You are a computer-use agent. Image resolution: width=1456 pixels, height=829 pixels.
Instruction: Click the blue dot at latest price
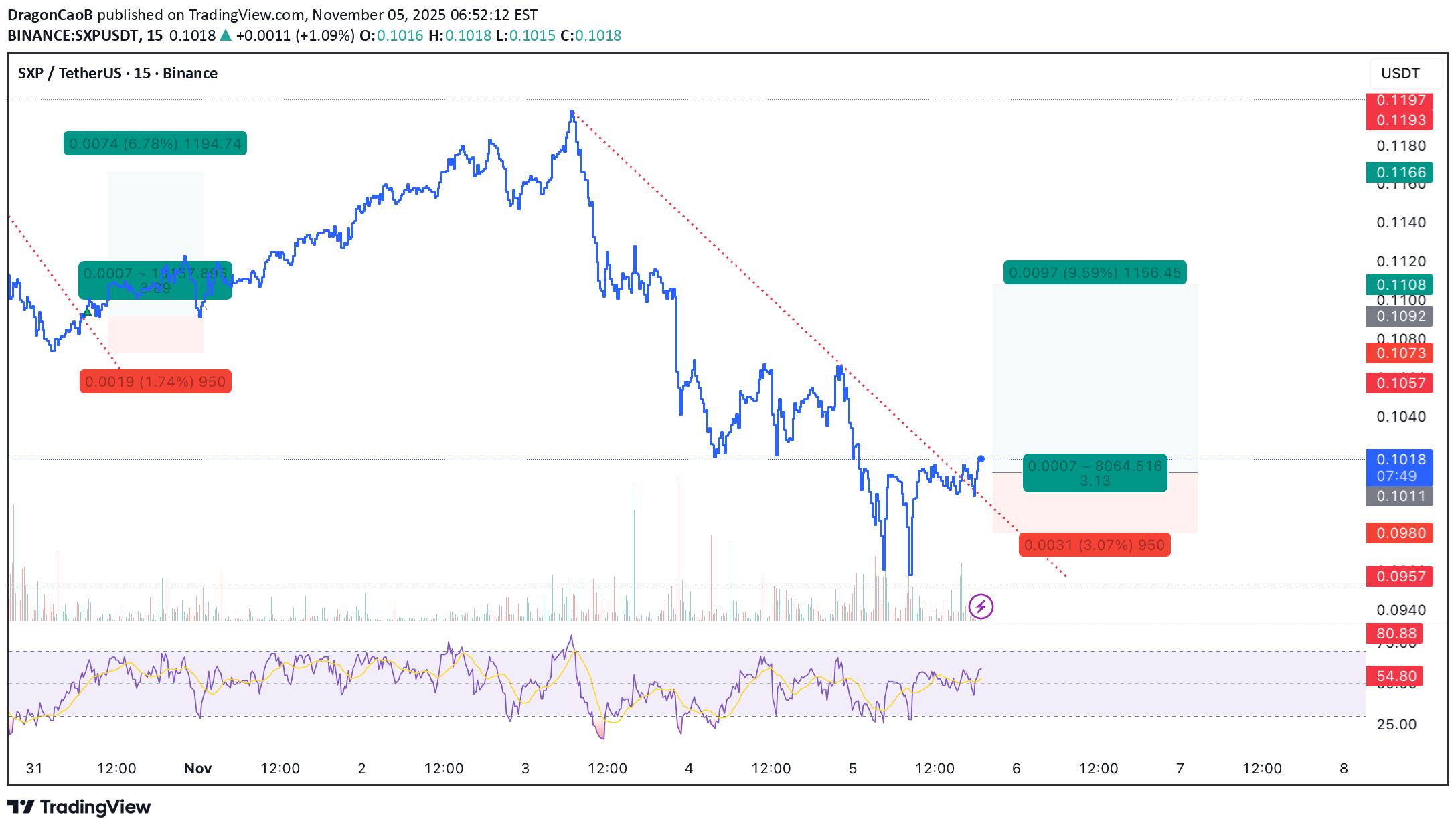point(981,459)
